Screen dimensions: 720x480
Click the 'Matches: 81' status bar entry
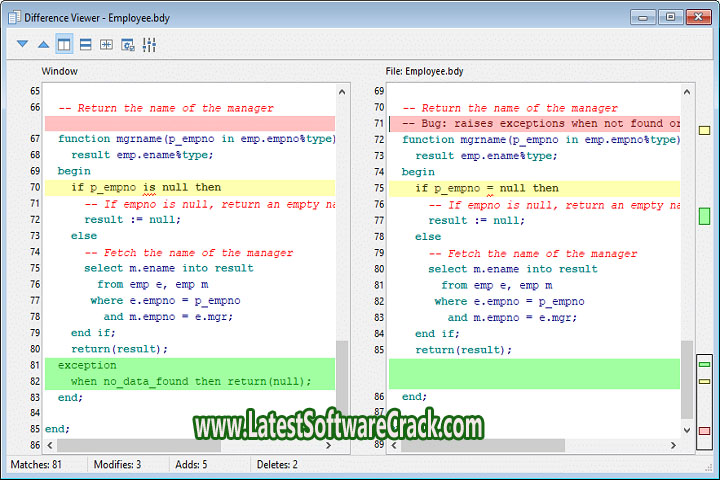[36, 464]
